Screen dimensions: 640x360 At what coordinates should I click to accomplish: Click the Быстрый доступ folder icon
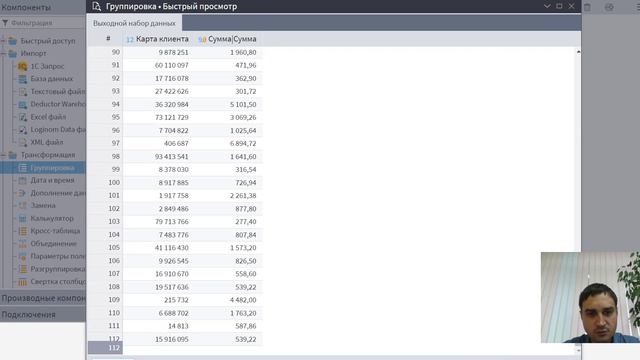[x=13, y=41]
